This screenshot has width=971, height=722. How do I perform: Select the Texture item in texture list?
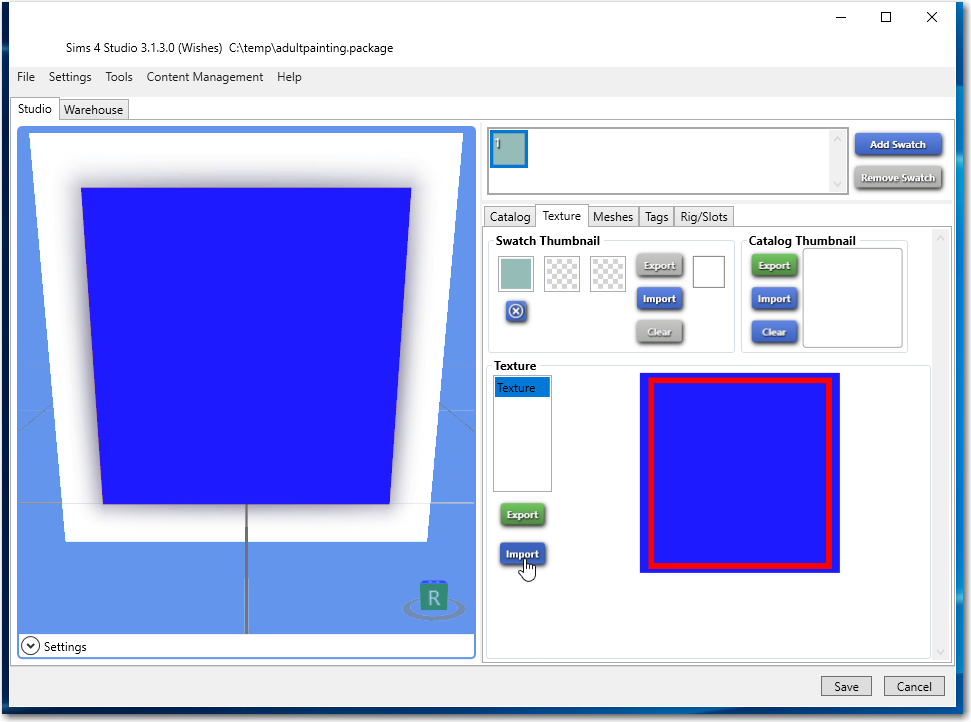(x=522, y=388)
